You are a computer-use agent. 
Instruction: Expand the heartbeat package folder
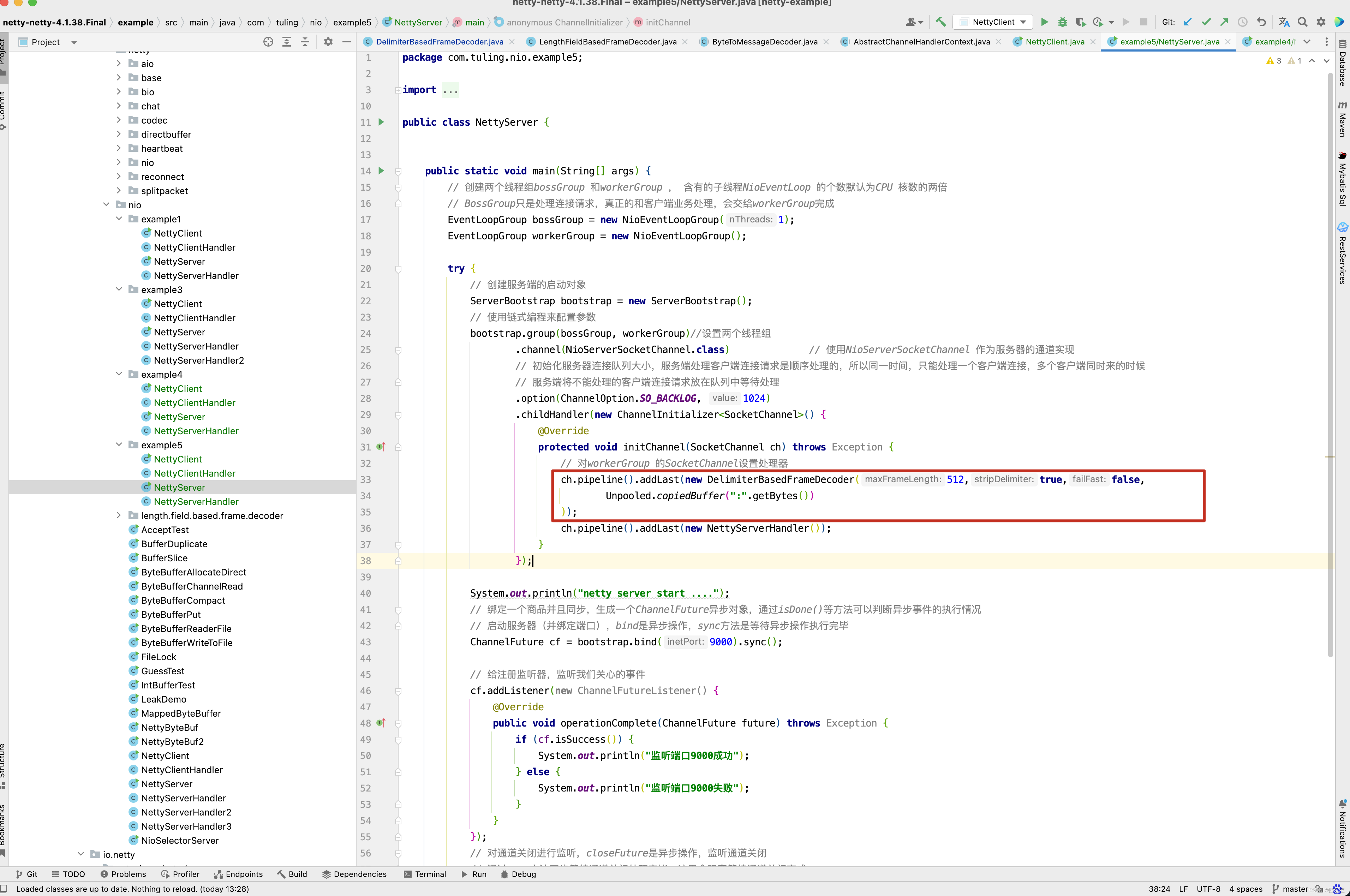[x=119, y=149]
